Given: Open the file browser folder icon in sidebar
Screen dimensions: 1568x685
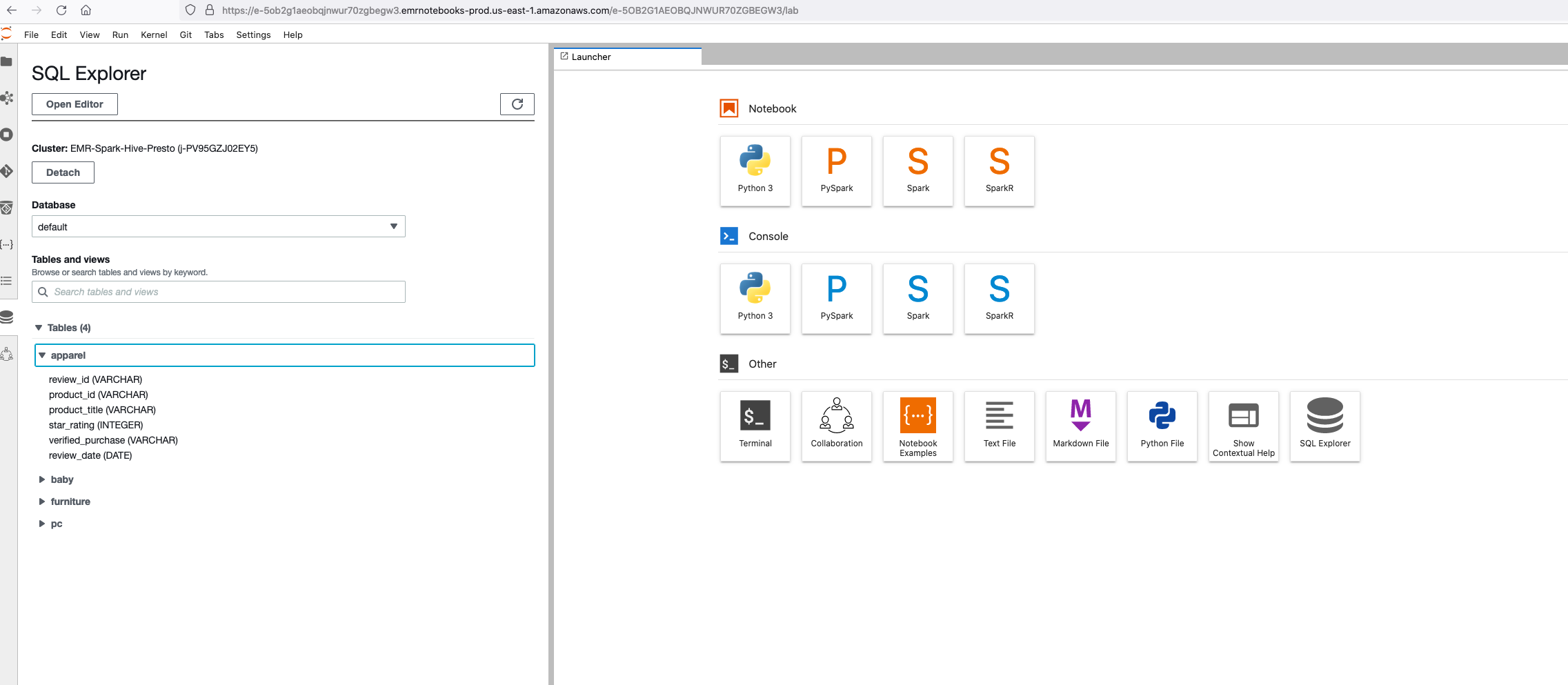Looking at the screenshot, I should [7, 61].
